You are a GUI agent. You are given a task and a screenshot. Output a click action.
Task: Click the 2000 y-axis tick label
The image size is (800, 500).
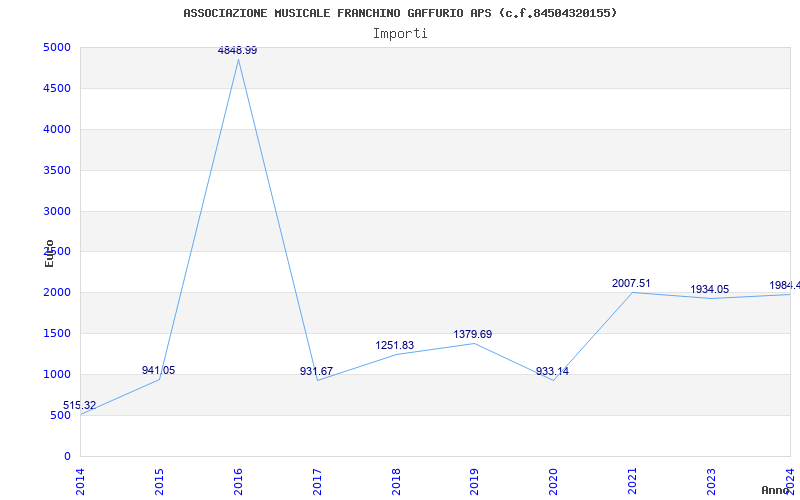[57, 293]
